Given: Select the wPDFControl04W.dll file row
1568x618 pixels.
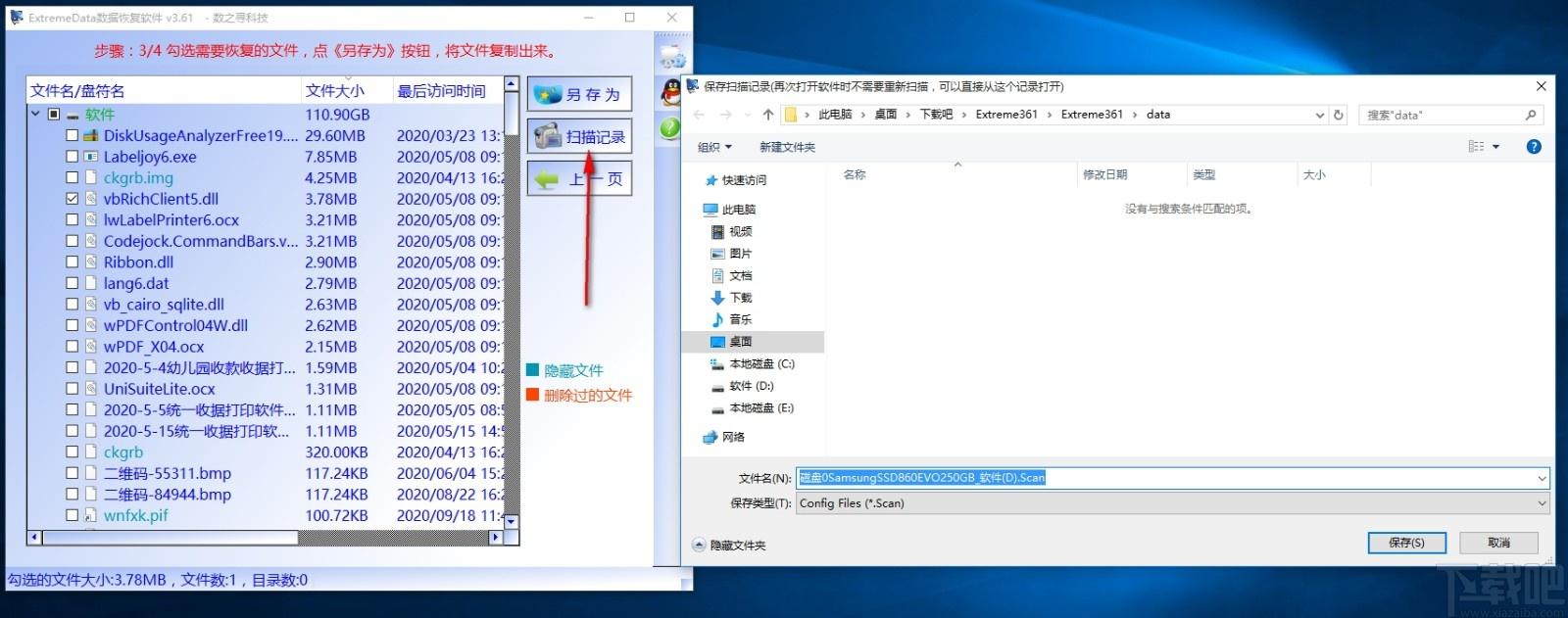Looking at the screenshot, I should 265,325.
